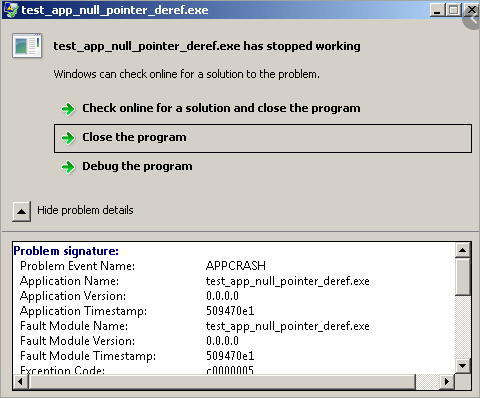Screen dimensions: 480x398
Task: Choose Check online for a solution and close
Action: pos(221,108)
